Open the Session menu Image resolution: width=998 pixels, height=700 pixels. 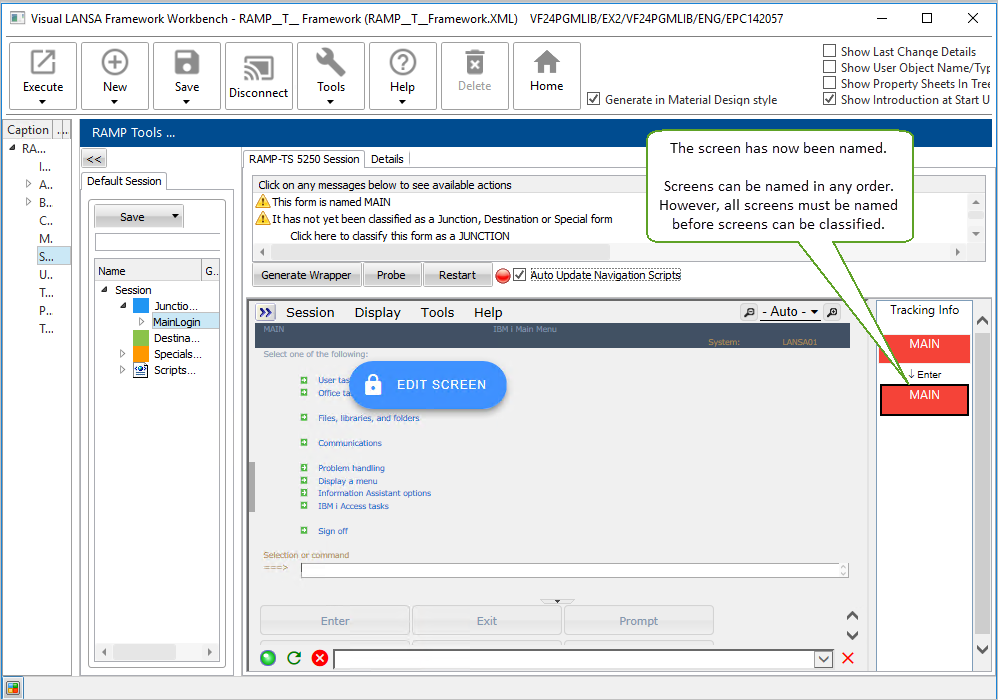tap(310, 312)
